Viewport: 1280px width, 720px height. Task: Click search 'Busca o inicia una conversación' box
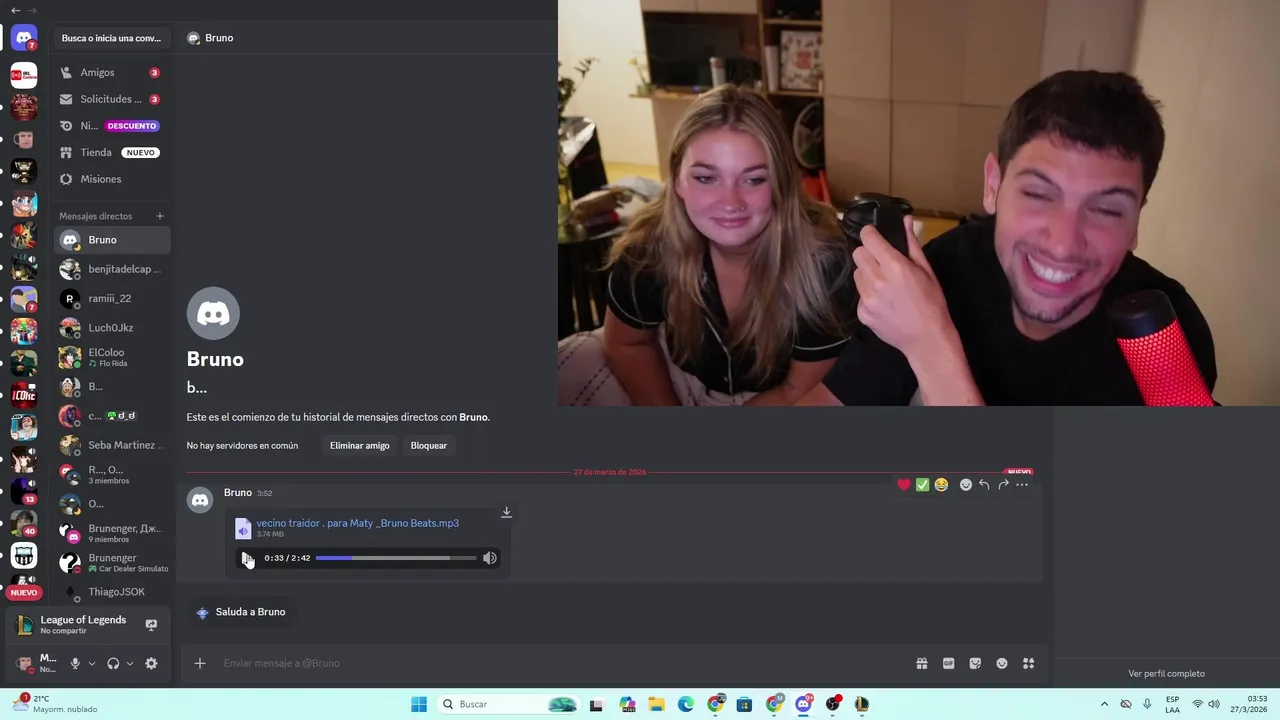[111, 38]
